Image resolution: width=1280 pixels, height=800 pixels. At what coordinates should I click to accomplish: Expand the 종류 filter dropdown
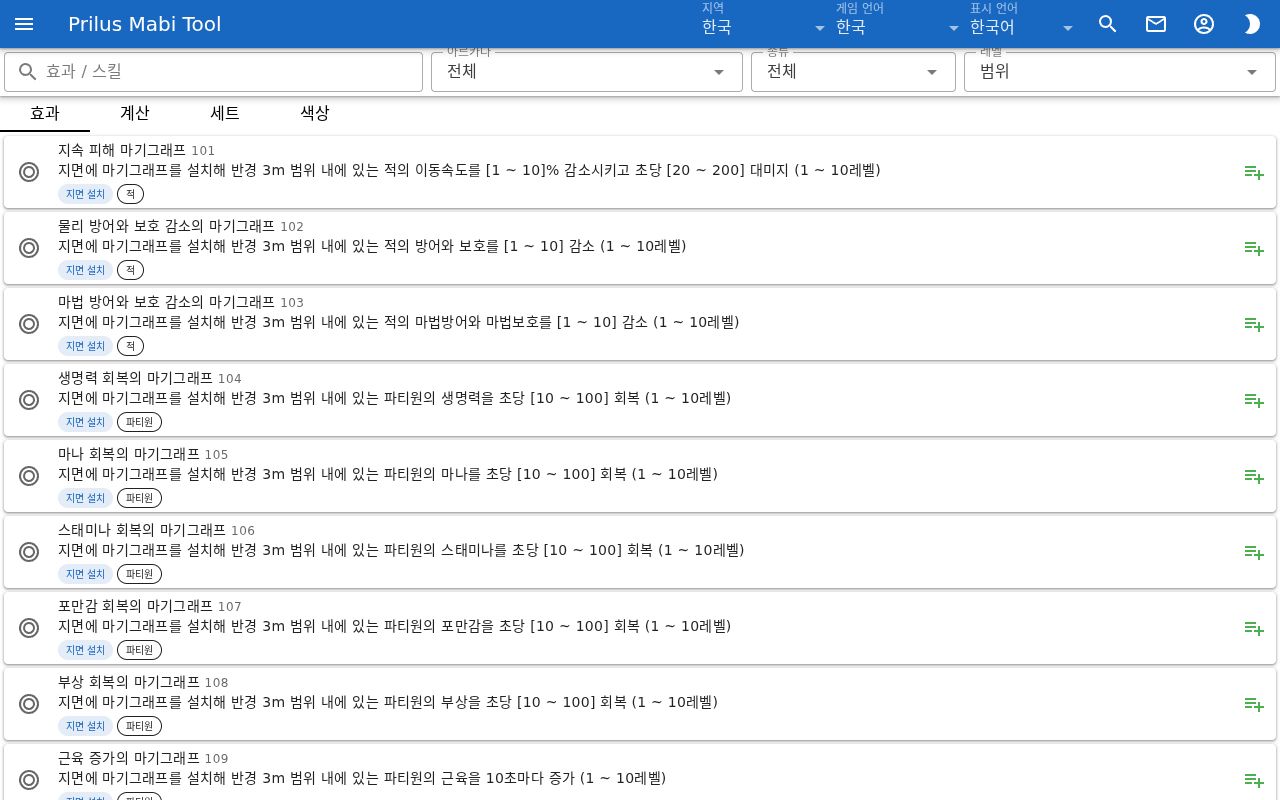click(853, 72)
